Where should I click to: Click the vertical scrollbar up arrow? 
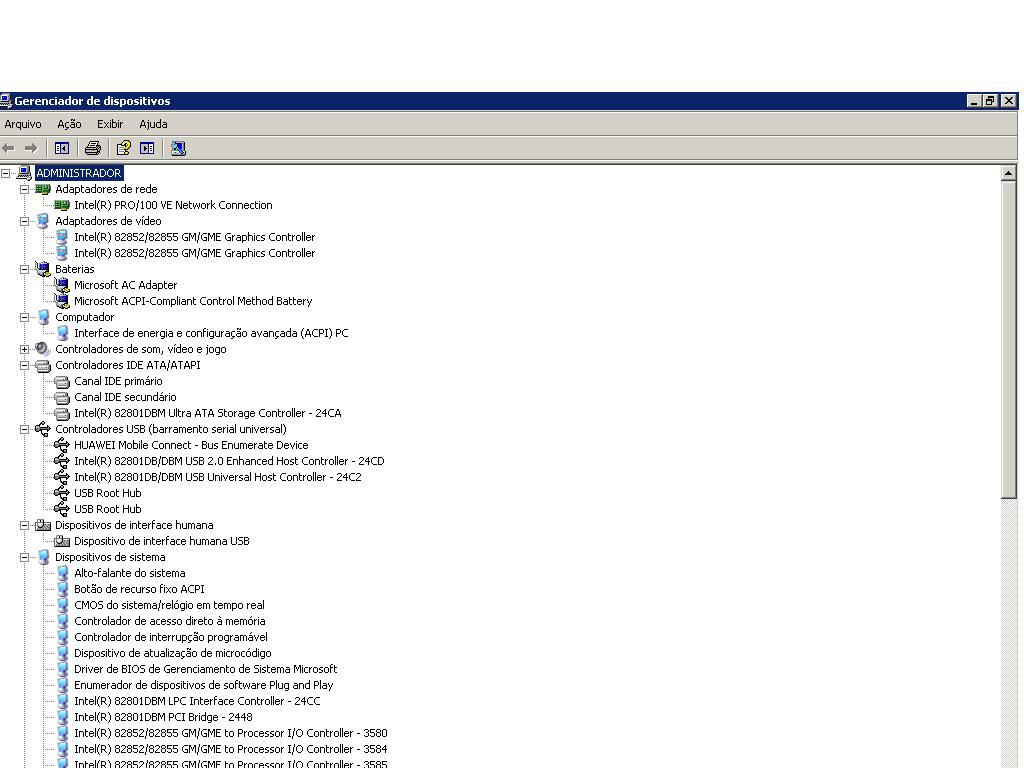[x=1008, y=173]
